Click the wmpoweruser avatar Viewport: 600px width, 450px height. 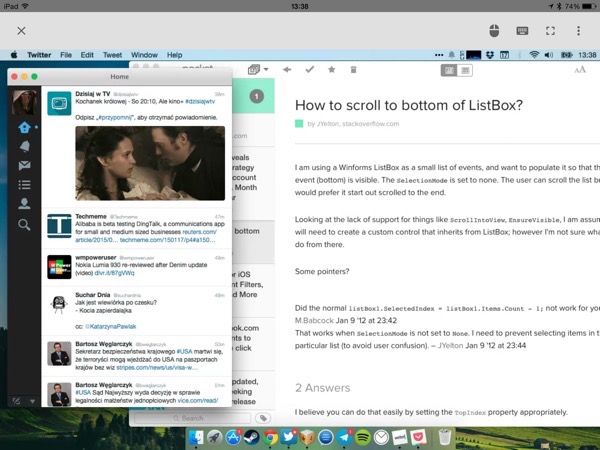59,267
